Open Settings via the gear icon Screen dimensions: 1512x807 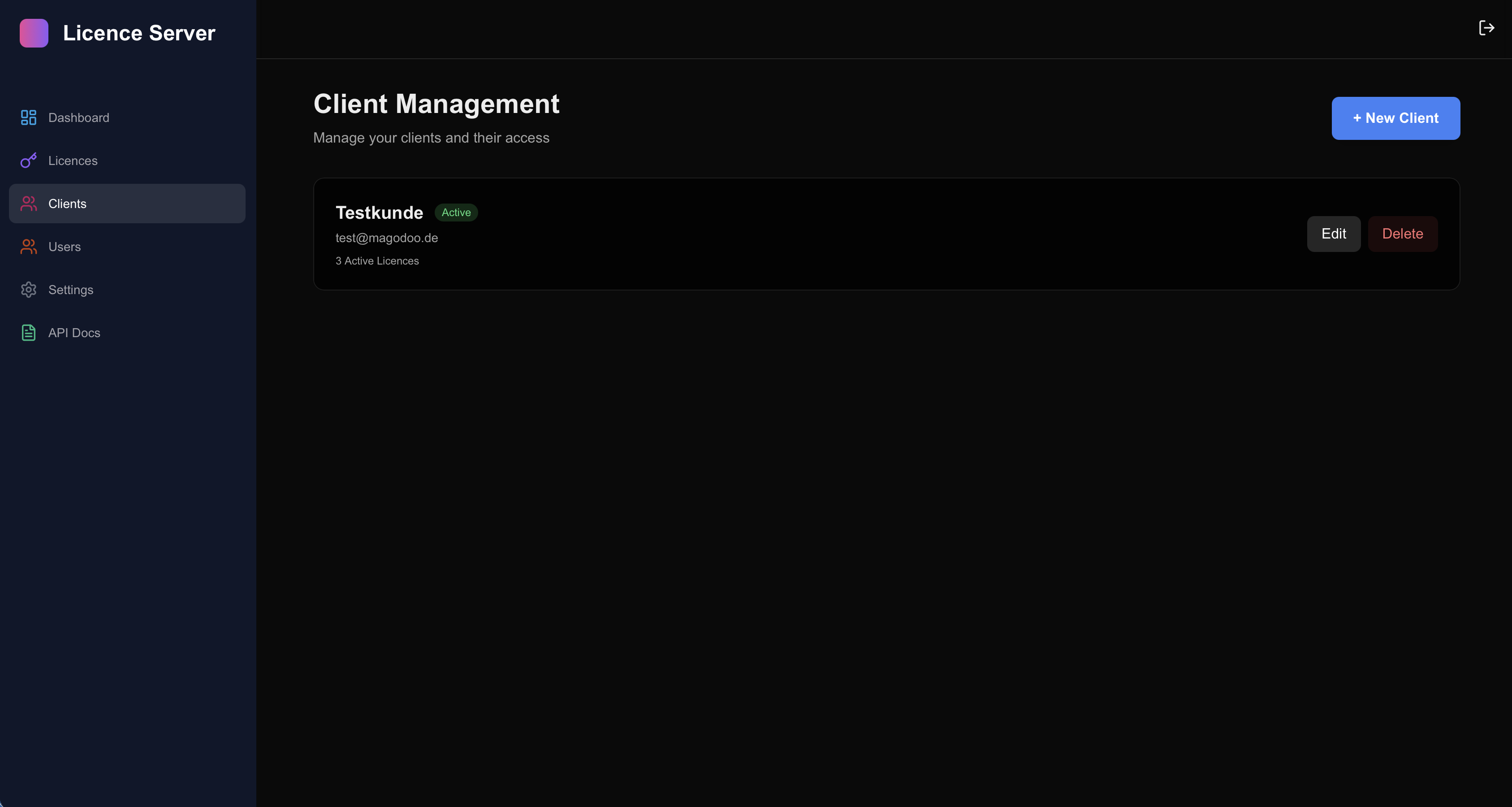tap(28, 290)
